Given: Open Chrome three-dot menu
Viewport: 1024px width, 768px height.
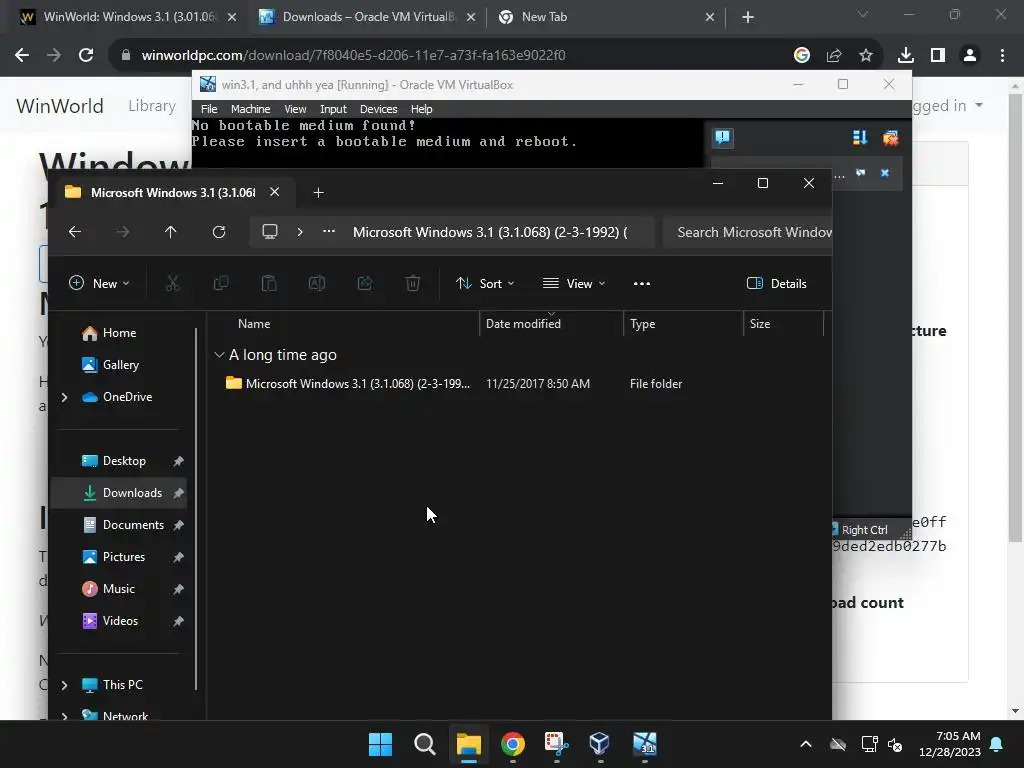Looking at the screenshot, I should click(1002, 55).
